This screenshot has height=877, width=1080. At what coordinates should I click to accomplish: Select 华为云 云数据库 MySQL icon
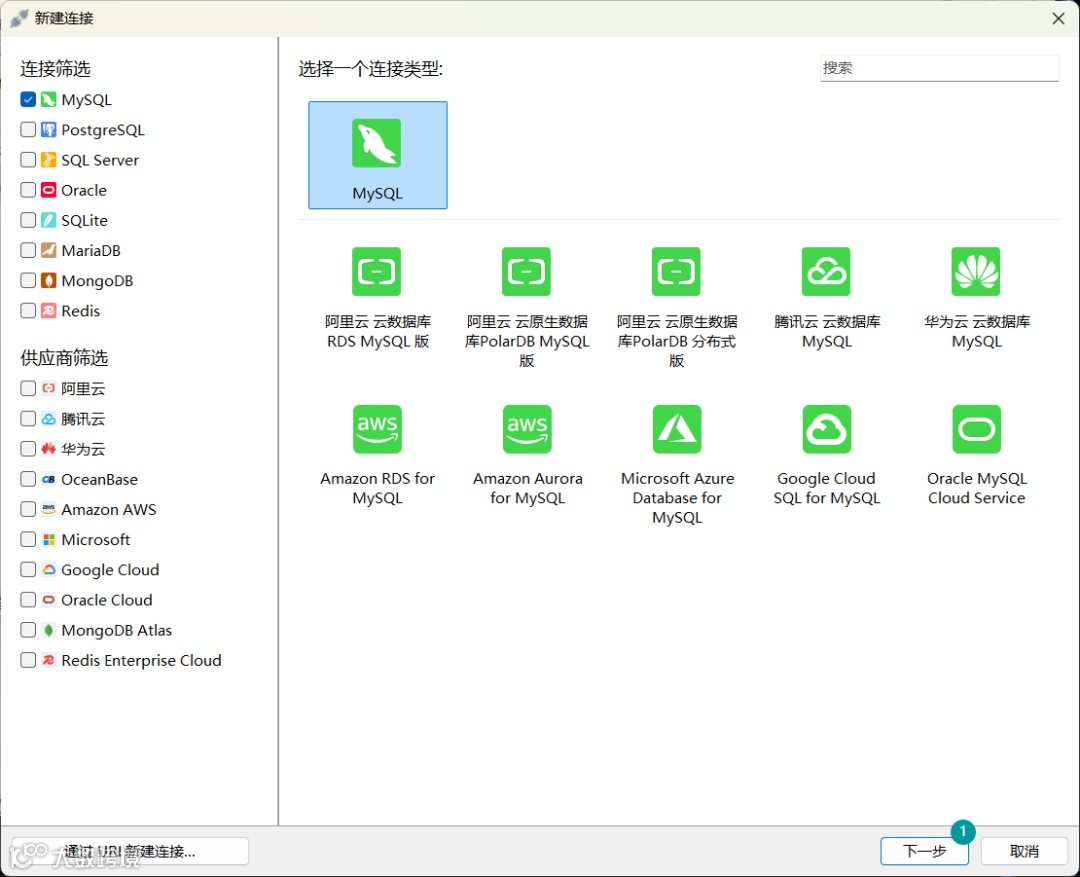click(x=976, y=271)
